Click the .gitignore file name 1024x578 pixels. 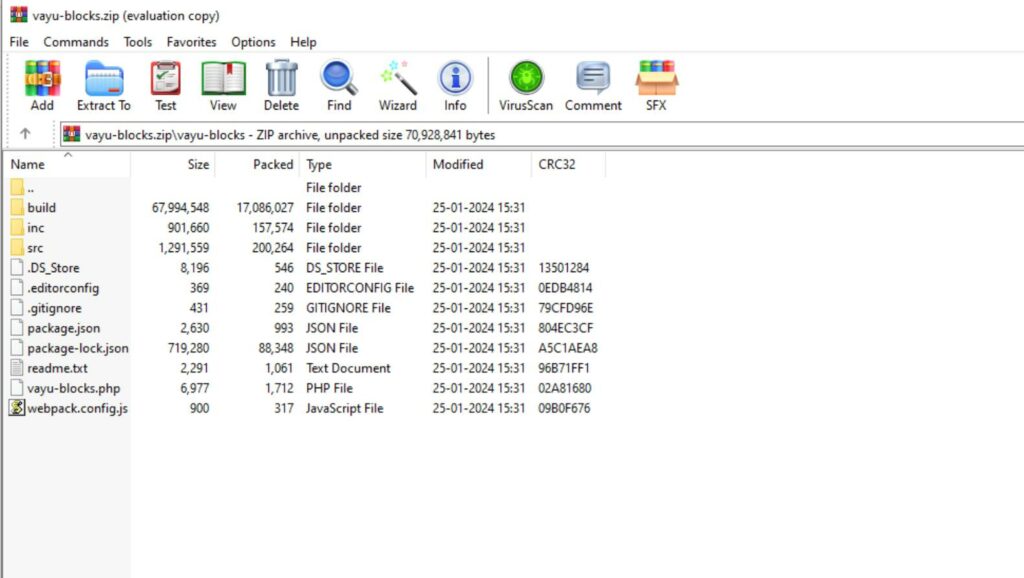click(54, 308)
